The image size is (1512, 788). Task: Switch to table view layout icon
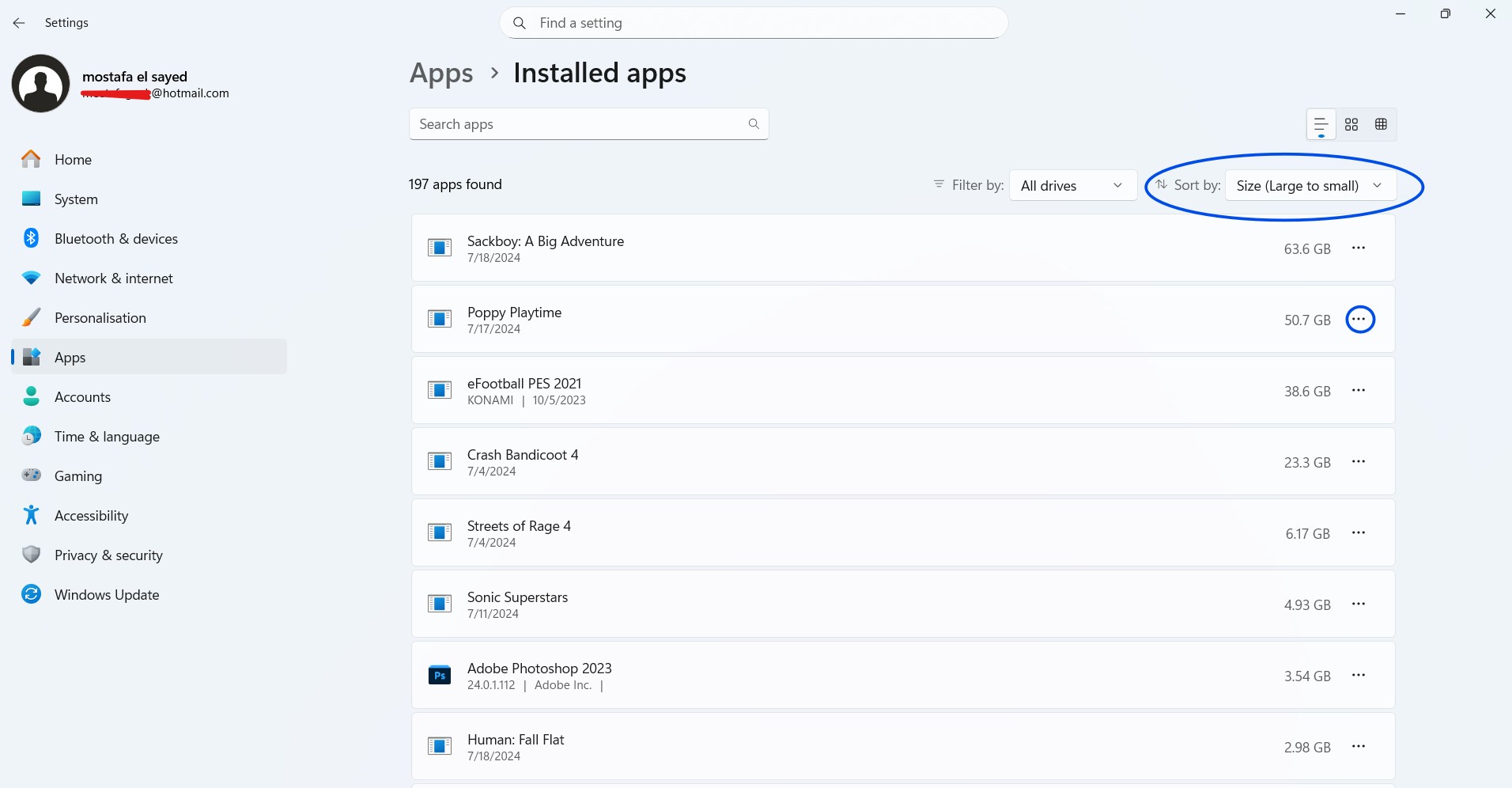1381,124
